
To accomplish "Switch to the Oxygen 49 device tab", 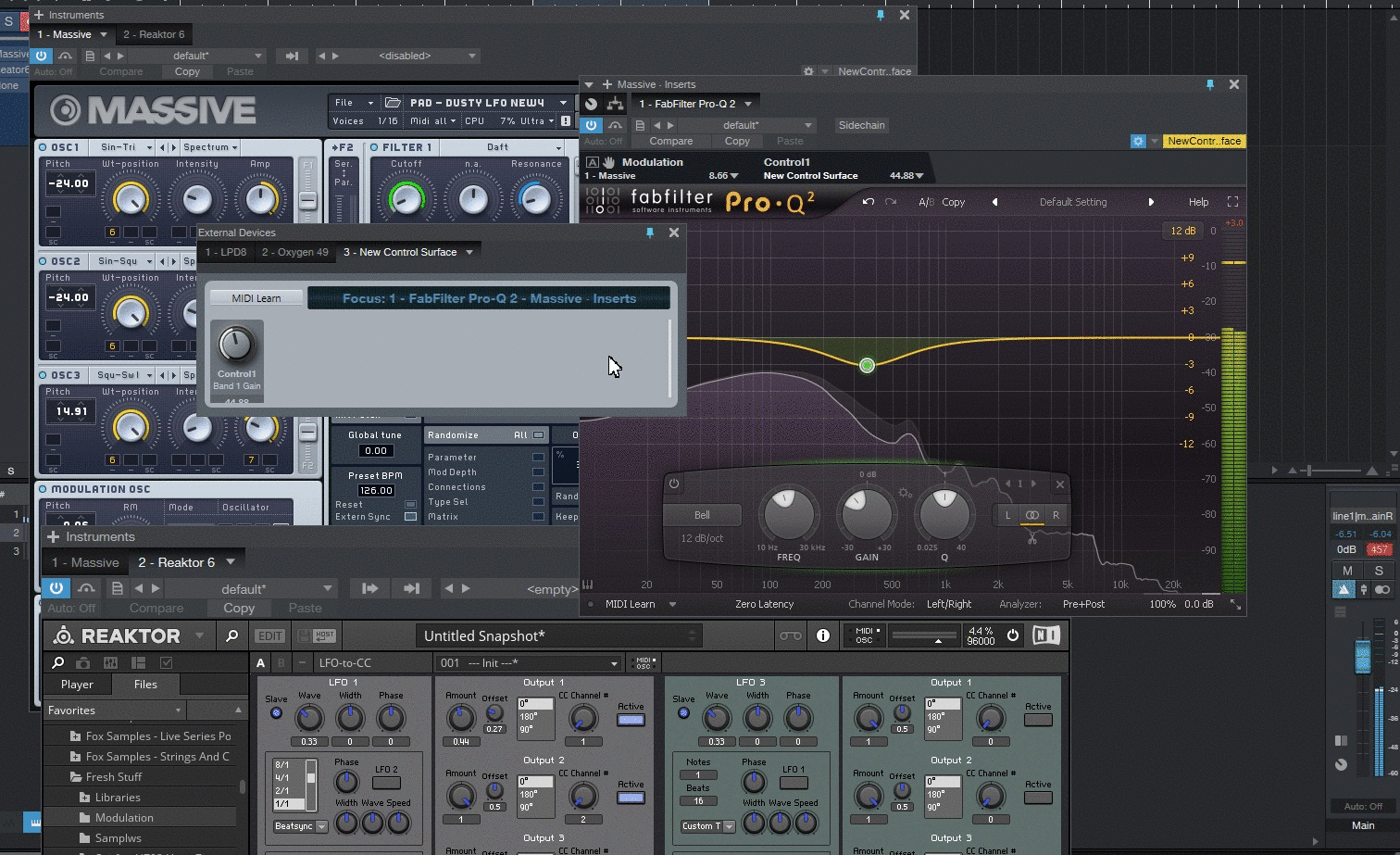I will (294, 252).
